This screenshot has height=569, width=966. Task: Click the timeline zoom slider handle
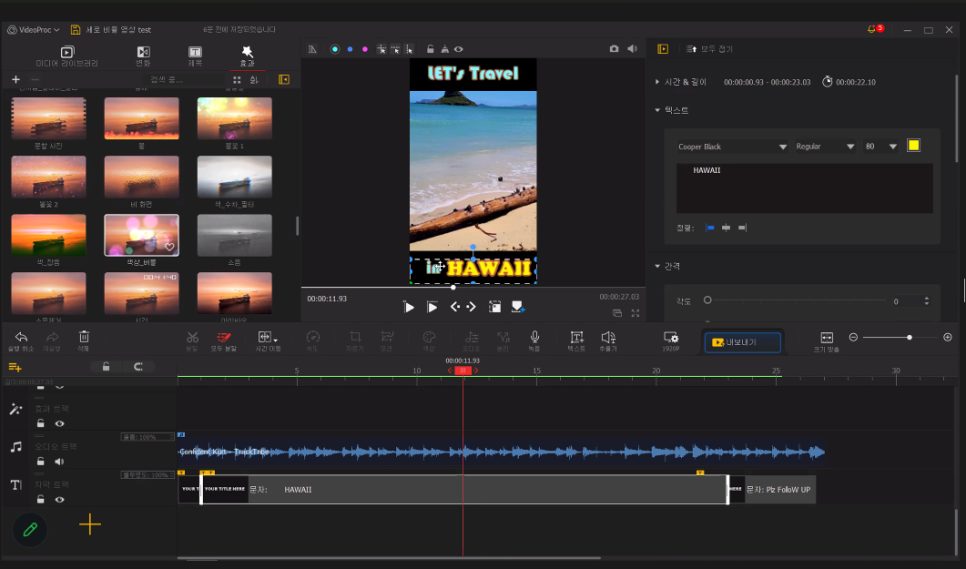pyautogui.click(x=909, y=337)
